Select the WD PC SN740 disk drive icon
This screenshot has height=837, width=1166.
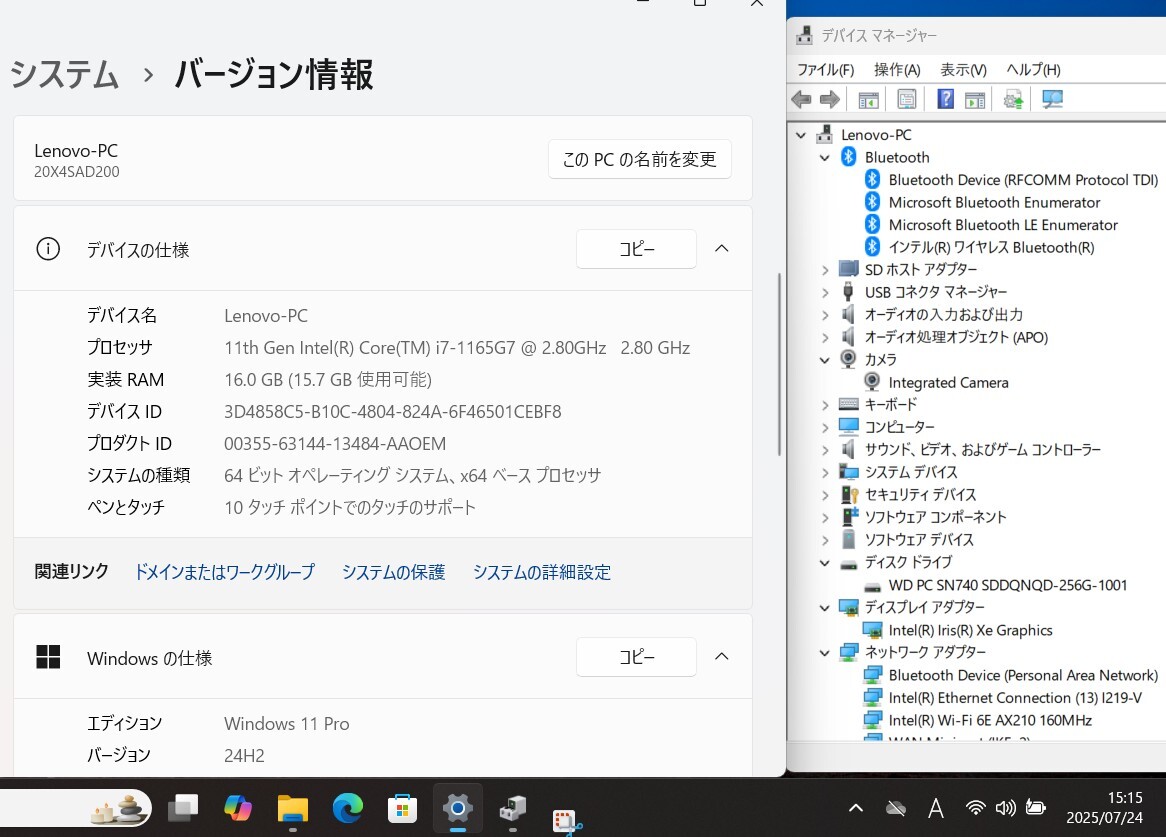(x=872, y=585)
